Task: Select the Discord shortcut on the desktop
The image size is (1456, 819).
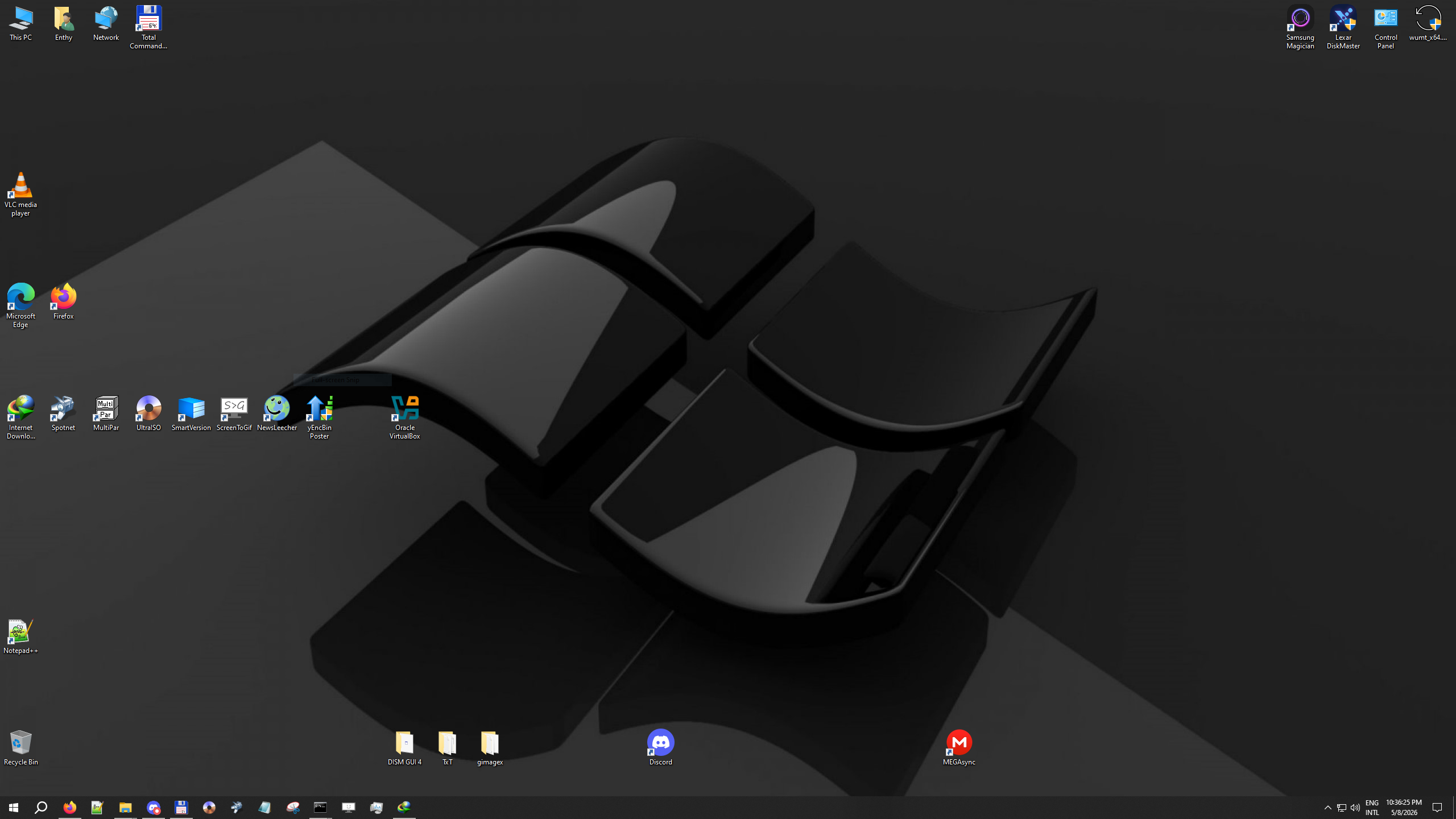Action: tap(660, 748)
